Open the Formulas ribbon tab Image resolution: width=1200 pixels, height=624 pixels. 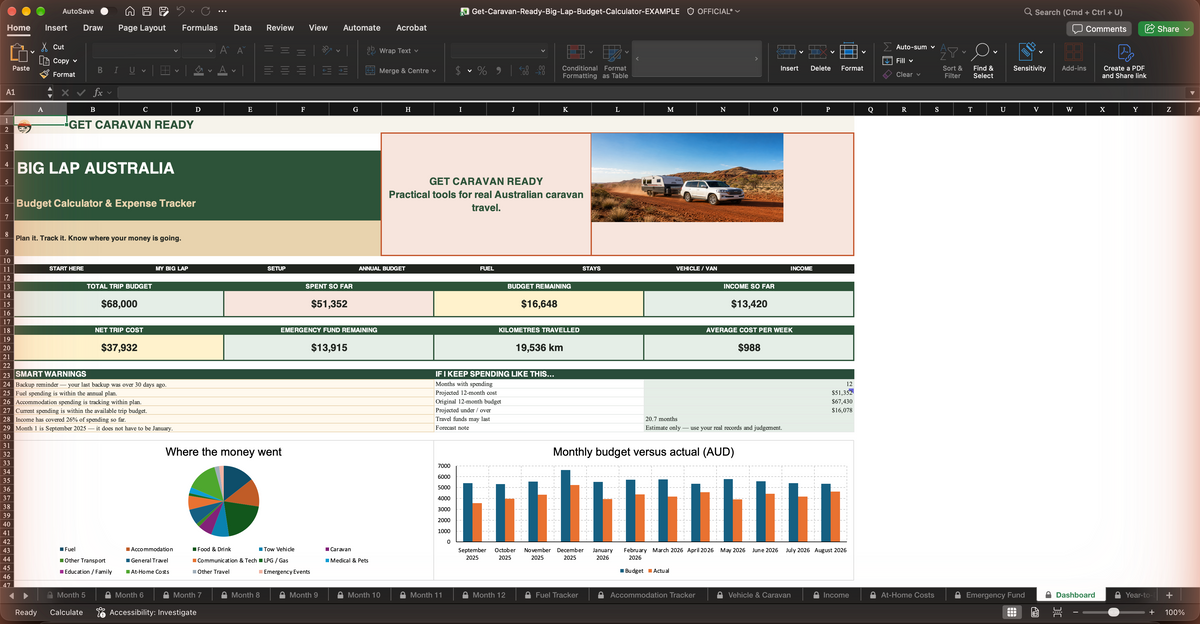[x=200, y=28]
